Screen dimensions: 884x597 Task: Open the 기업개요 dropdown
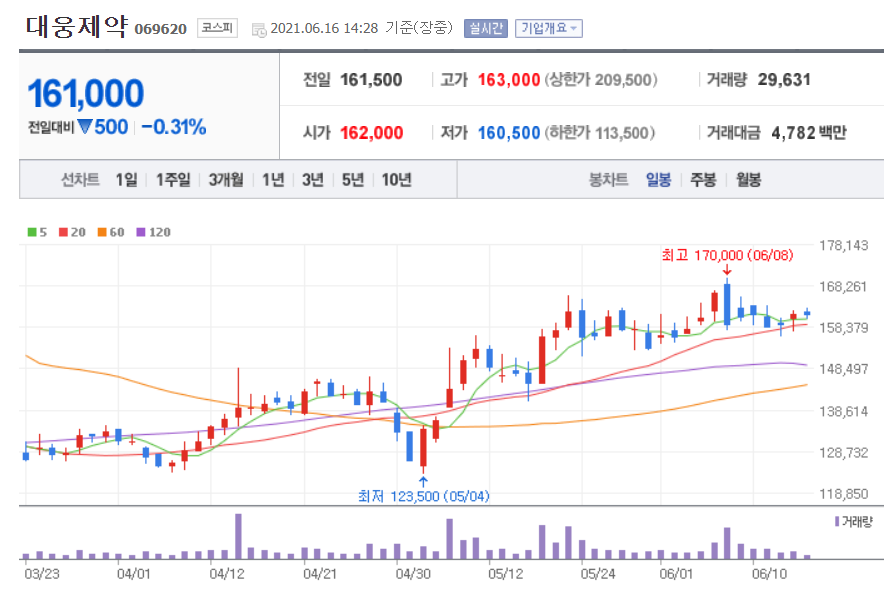pos(549,28)
